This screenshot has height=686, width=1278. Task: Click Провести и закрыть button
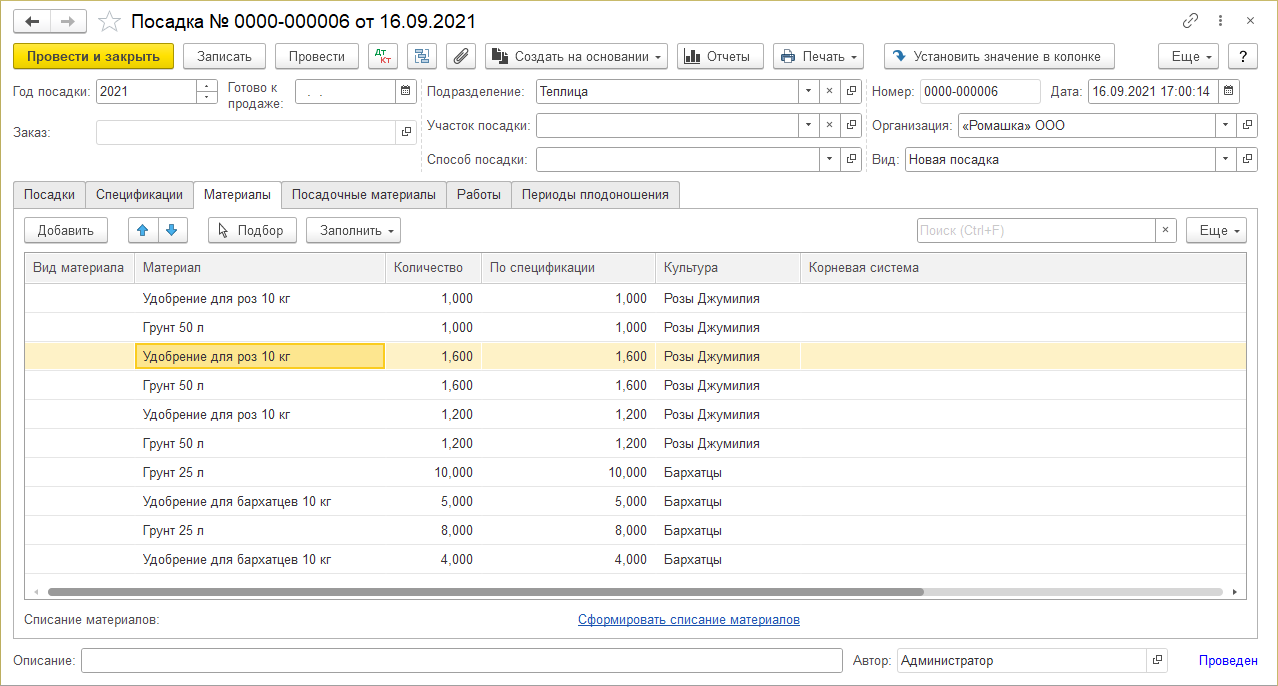(x=93, y=57)
